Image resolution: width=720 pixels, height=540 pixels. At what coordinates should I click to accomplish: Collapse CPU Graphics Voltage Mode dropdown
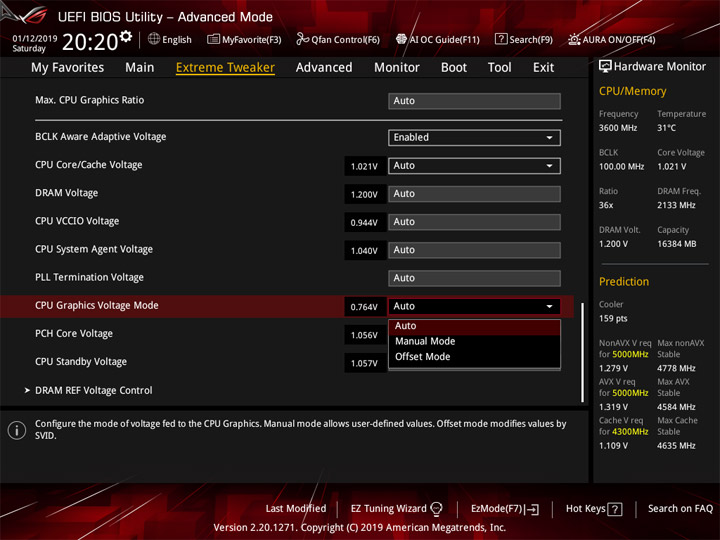(474, 306)
